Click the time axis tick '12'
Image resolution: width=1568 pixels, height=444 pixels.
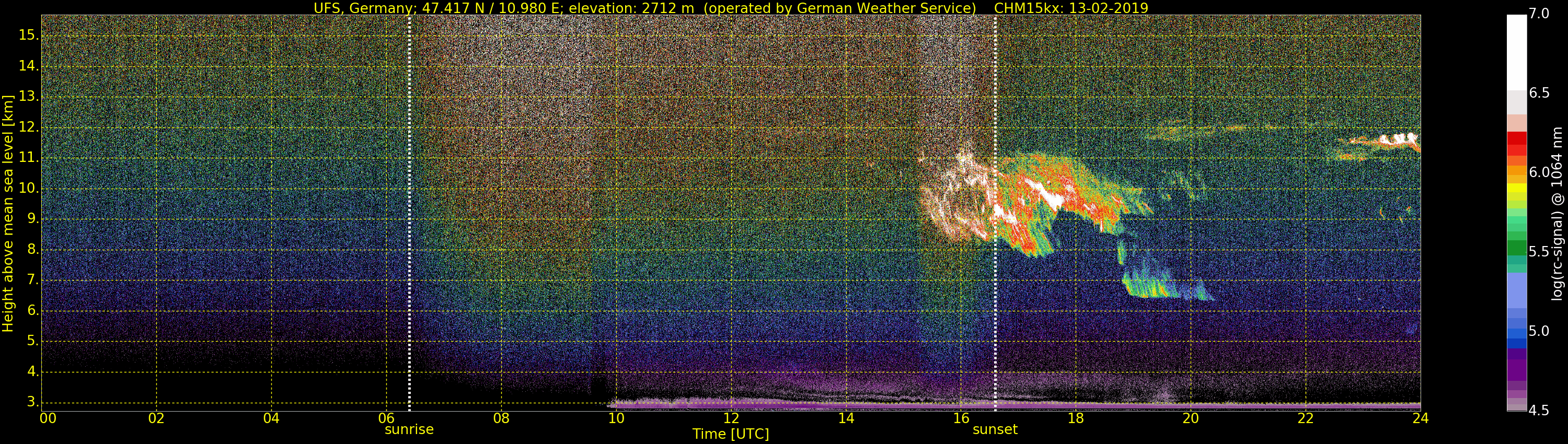pyautogui.click(x=732, y=418)
